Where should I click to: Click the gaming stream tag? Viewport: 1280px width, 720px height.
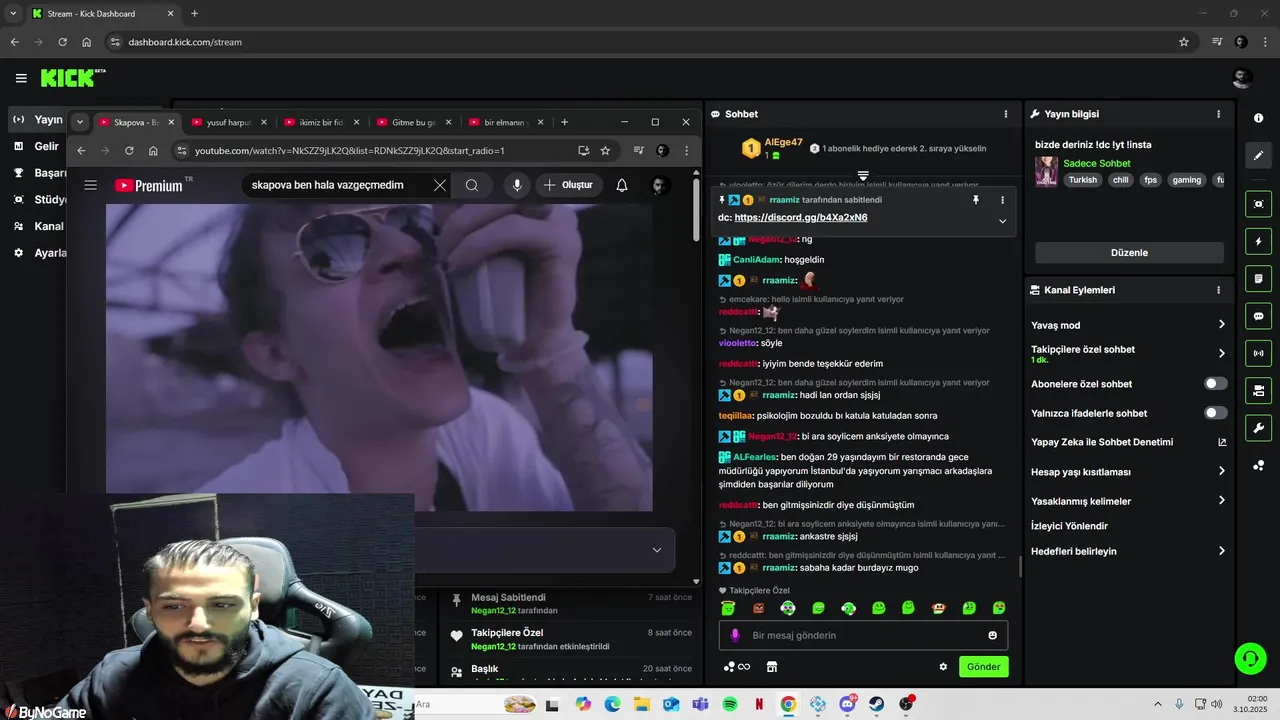(1186, 180)
